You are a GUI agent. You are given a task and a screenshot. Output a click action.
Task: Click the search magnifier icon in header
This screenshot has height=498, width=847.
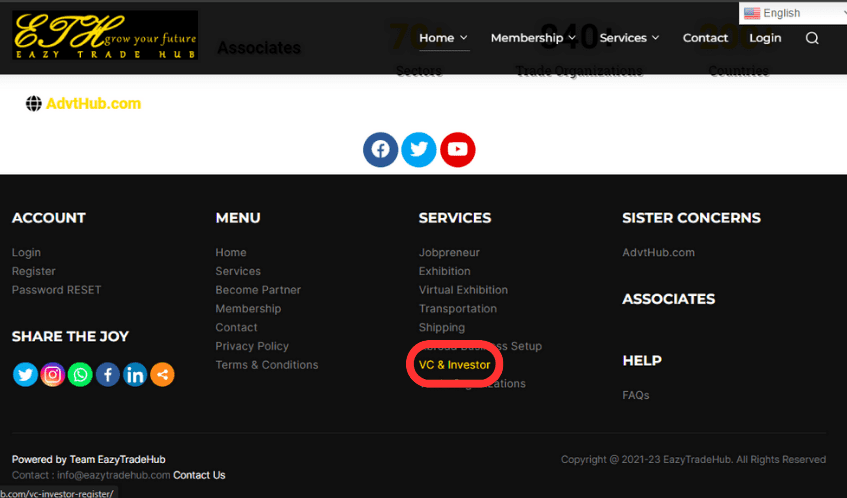tap(812, 38)
